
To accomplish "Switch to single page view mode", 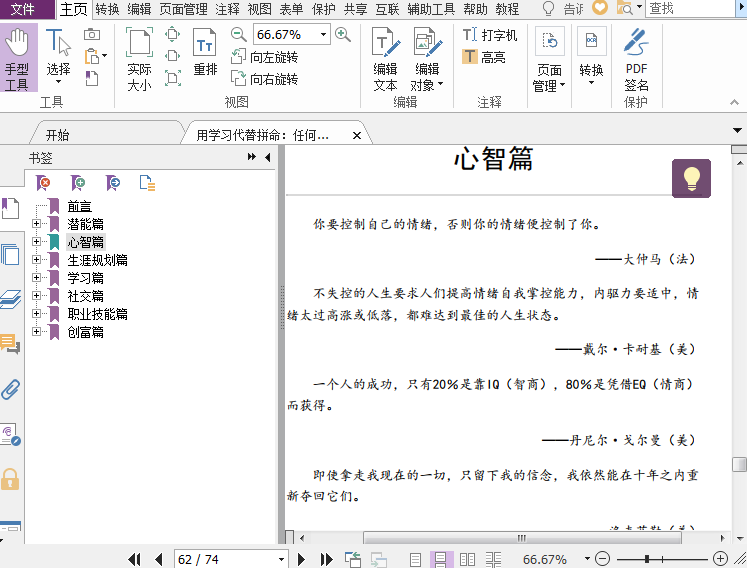I will tap(415, 559).
